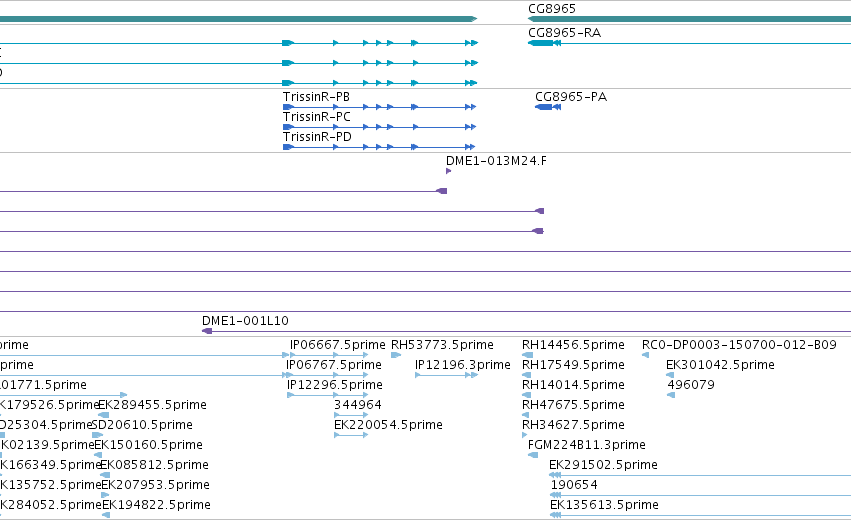This screenshot has width=851, height=520.
Task: Click the EK291502.5prime alignment line
Action: (700, 475)
